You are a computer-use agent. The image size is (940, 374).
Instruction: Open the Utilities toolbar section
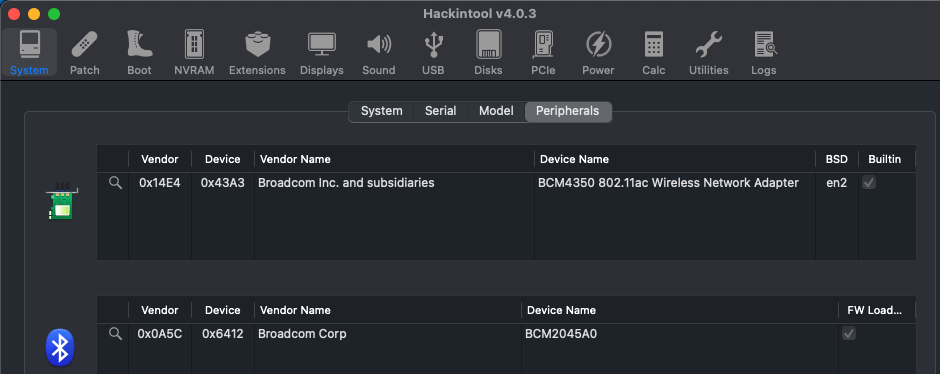pyautogui.click(x=709, y=53)
